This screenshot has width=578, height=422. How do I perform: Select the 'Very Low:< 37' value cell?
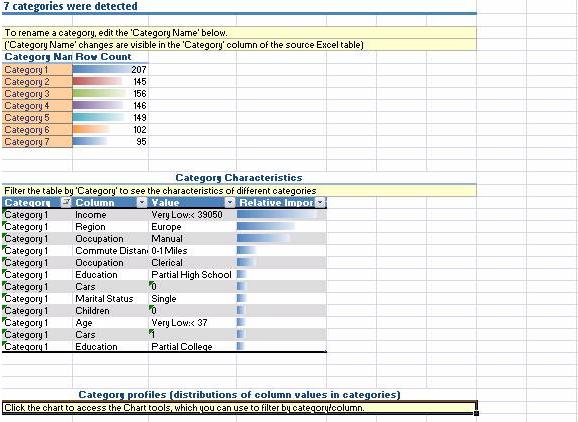192,322
